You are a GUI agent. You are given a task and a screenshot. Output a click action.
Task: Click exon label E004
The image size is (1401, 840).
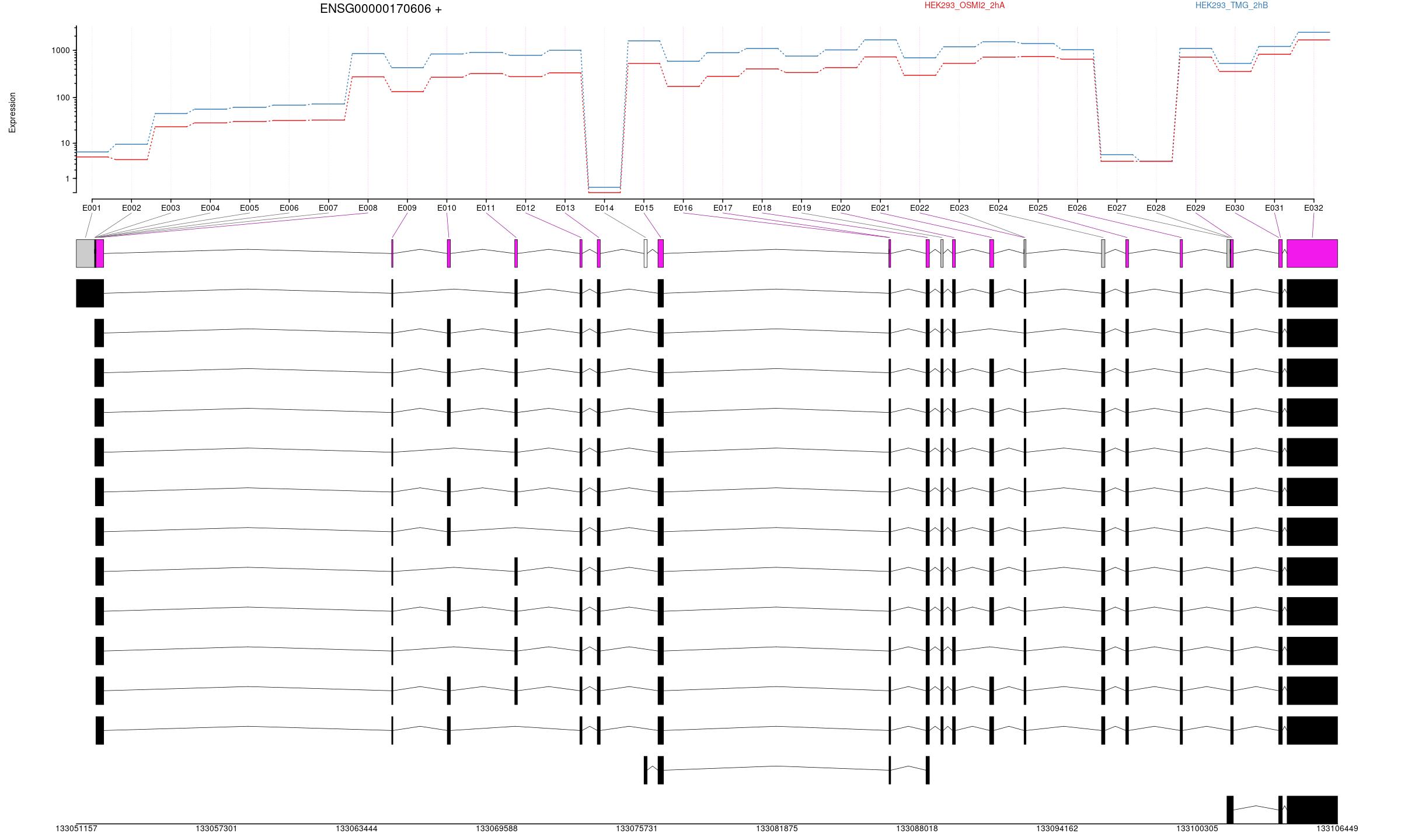[210, 208]
